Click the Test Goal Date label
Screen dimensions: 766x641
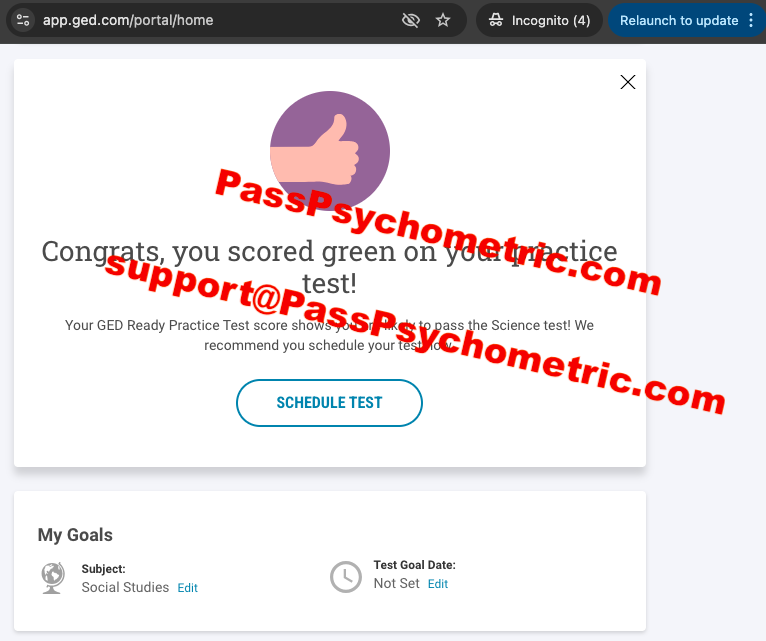click(x=415, y=565)
